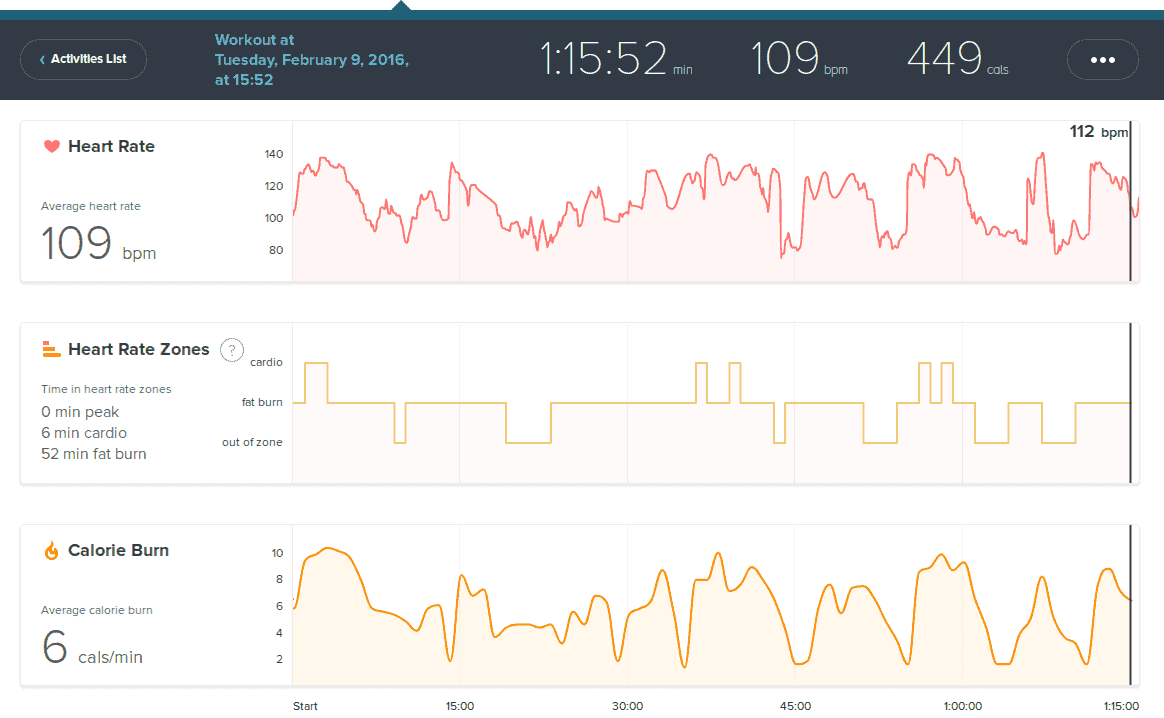This screenshot has width=1164, height=718.
Task: Open the three-dots more options menu
Action: coord(1102,60)
